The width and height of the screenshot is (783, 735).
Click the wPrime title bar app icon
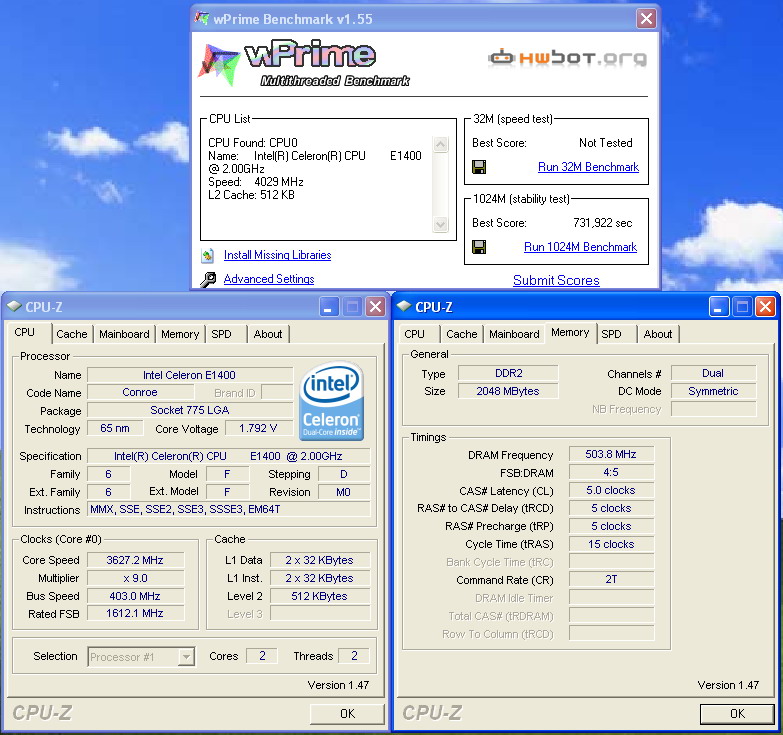[x=202, y=18]
